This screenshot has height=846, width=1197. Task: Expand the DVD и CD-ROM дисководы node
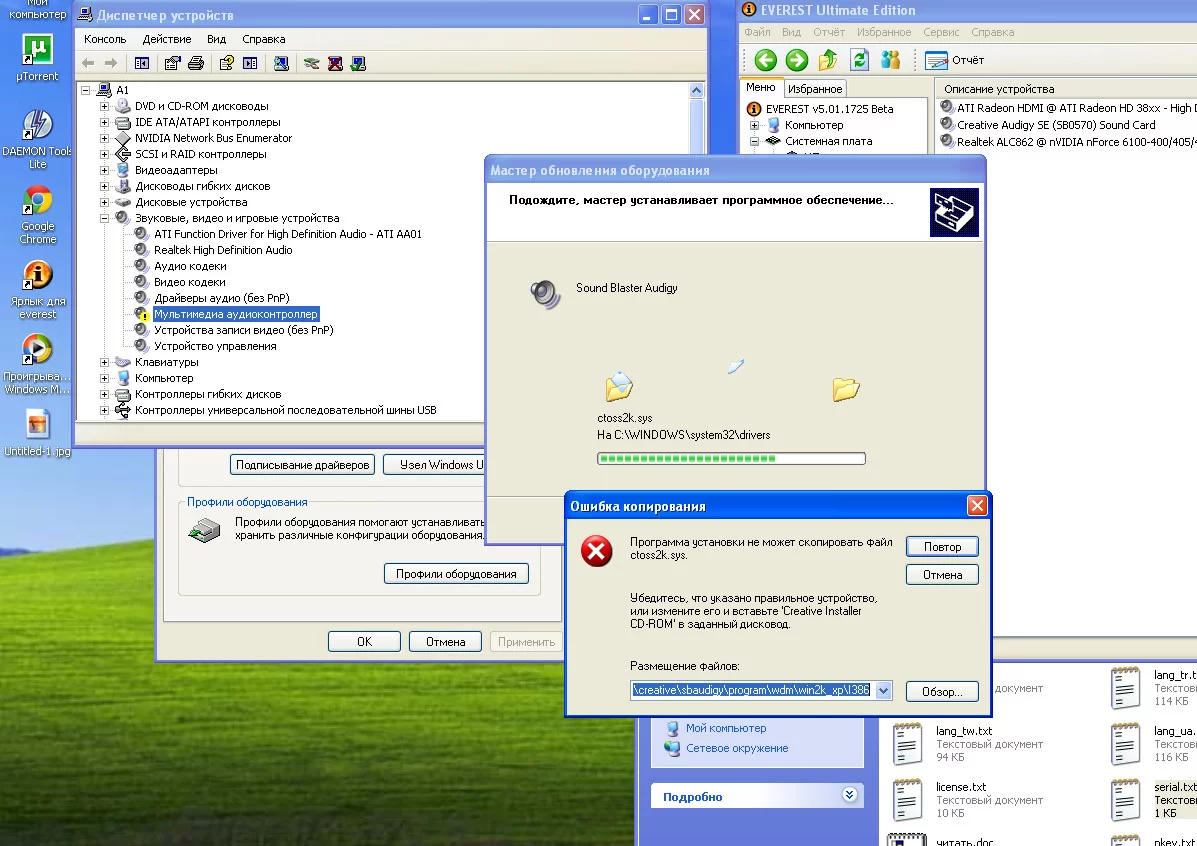pos(104,106)
